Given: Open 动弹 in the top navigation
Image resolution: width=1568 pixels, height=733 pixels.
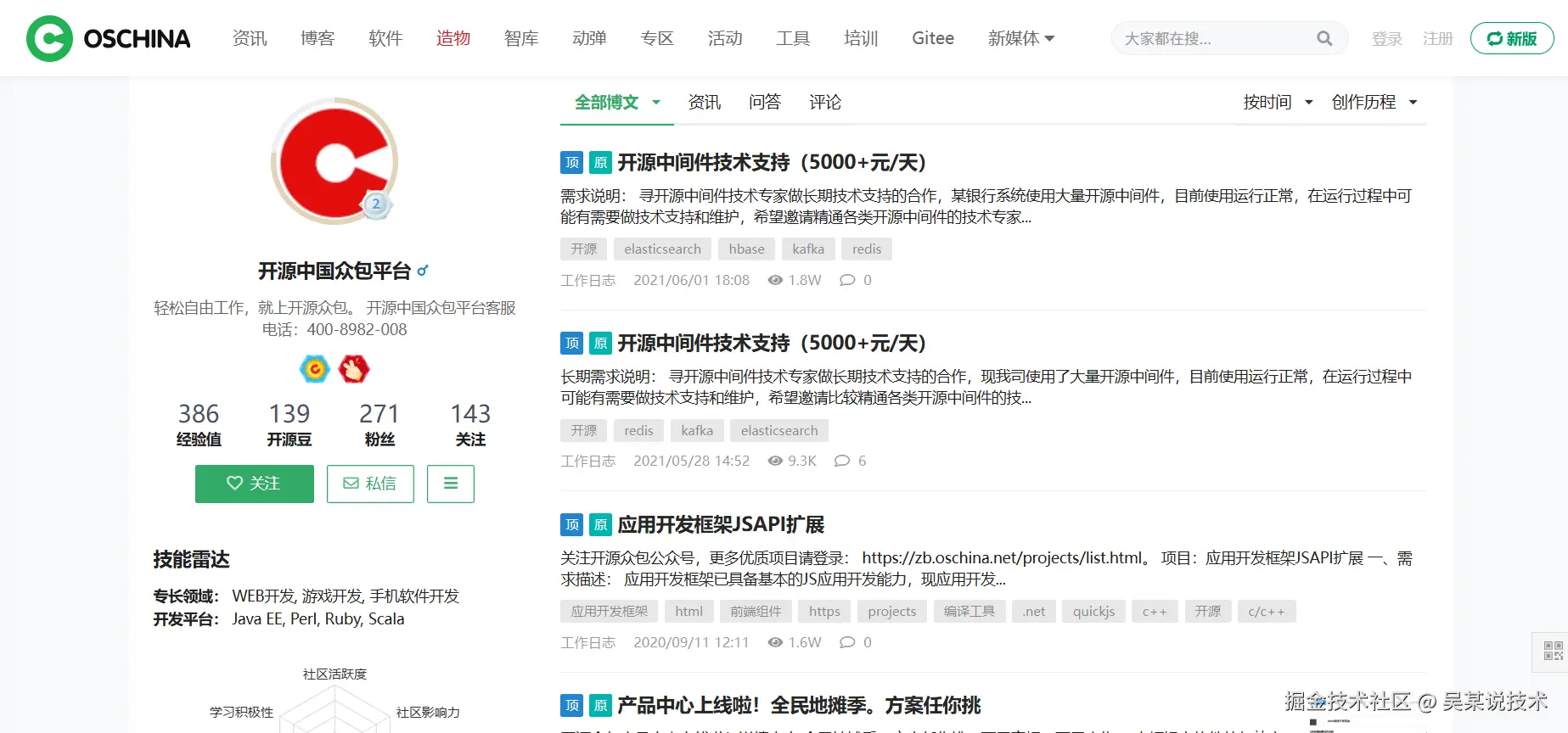Looking at the screenshot, I should tap(589, 38).
